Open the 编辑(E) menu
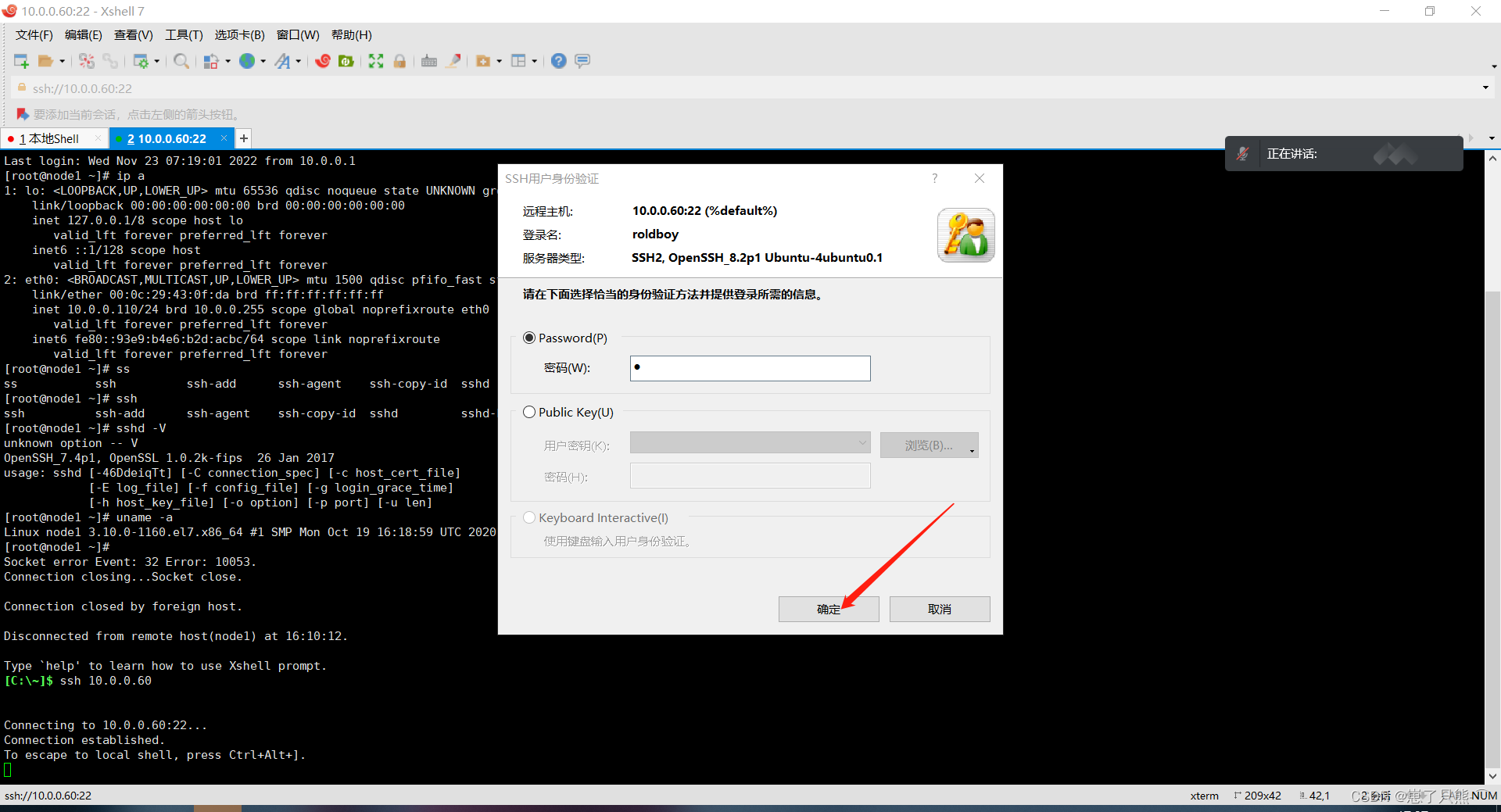 (x=84, y=35)
